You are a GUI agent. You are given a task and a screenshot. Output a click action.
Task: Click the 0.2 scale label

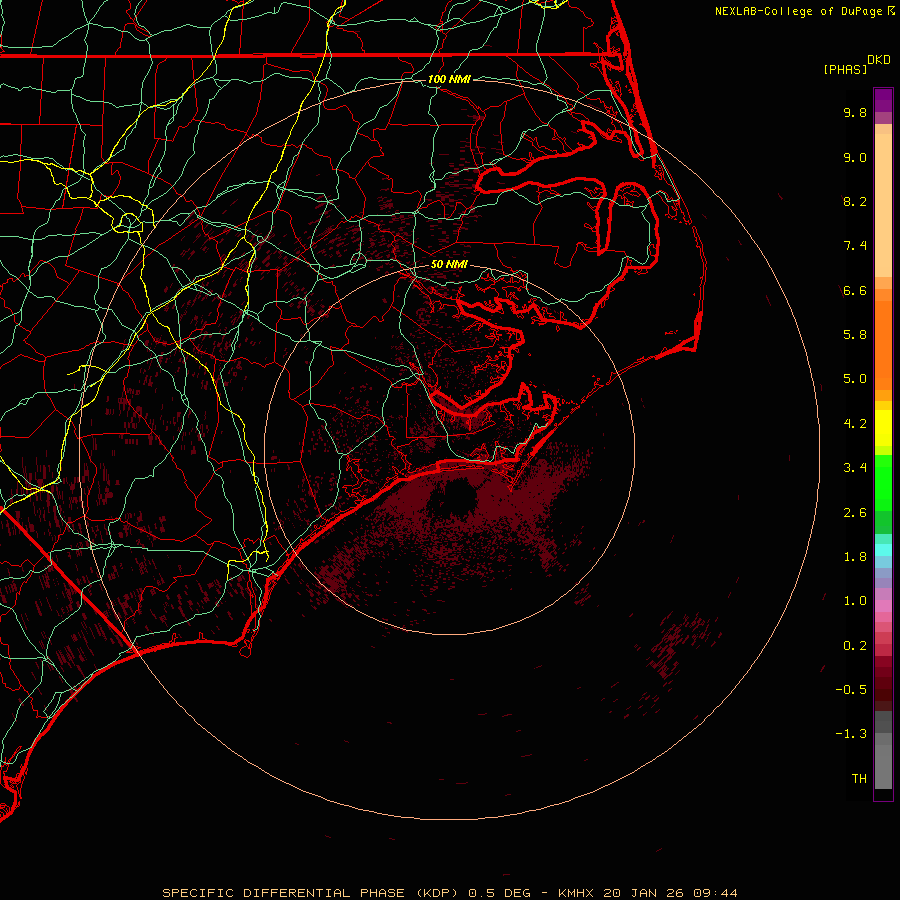click(855, 646)
